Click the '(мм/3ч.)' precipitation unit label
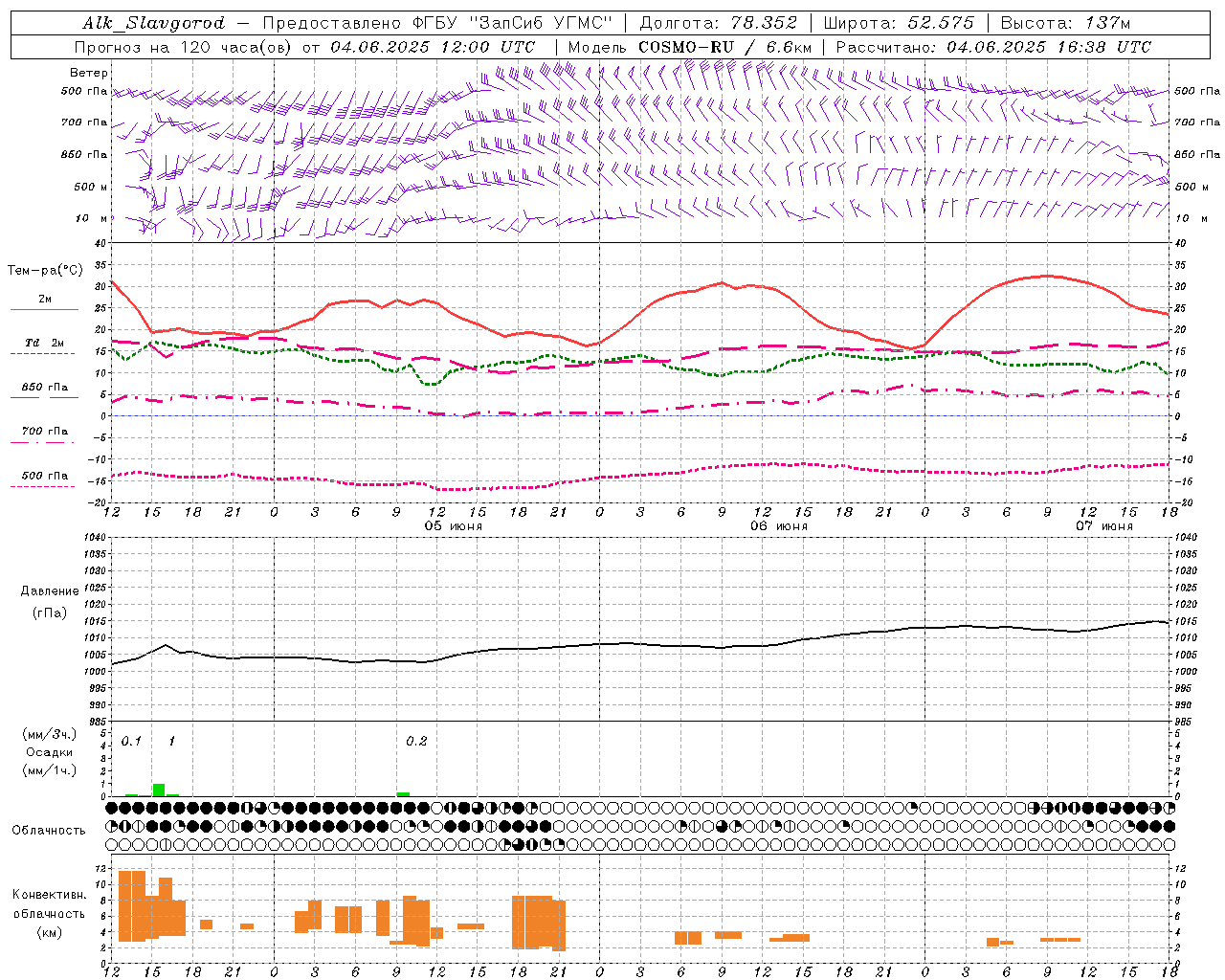This screenshot has width=1225, height=980. click(x=50, y=734)
